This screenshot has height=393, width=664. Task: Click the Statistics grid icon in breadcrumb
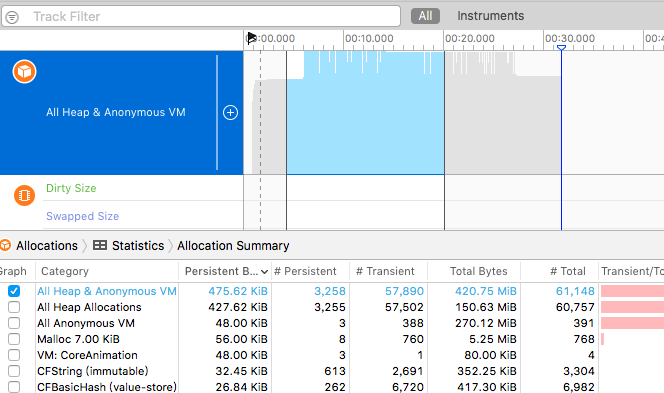point(100,245)
